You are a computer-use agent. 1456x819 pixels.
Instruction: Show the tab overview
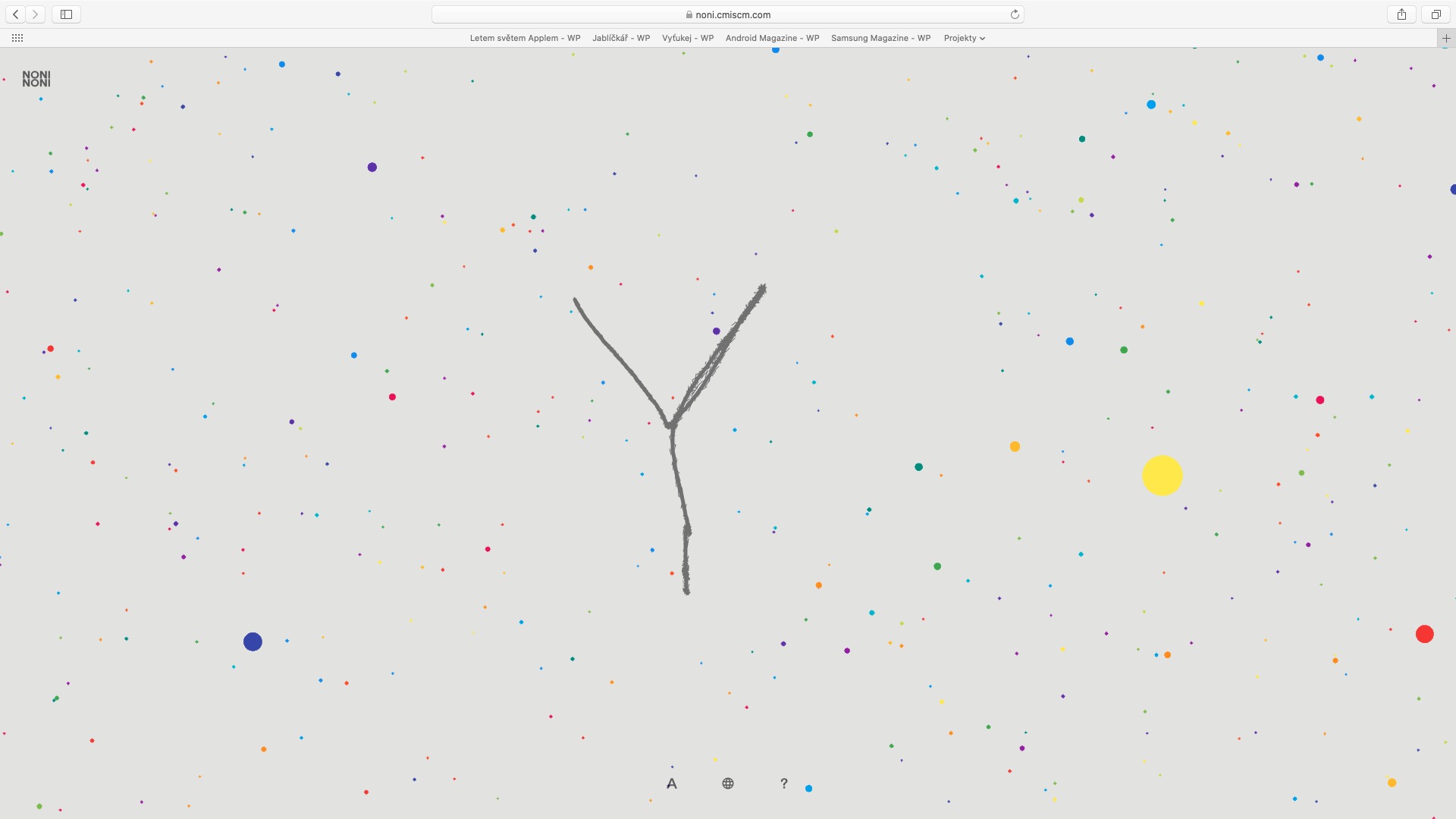pyautogui.click(x=1436, y=14)
